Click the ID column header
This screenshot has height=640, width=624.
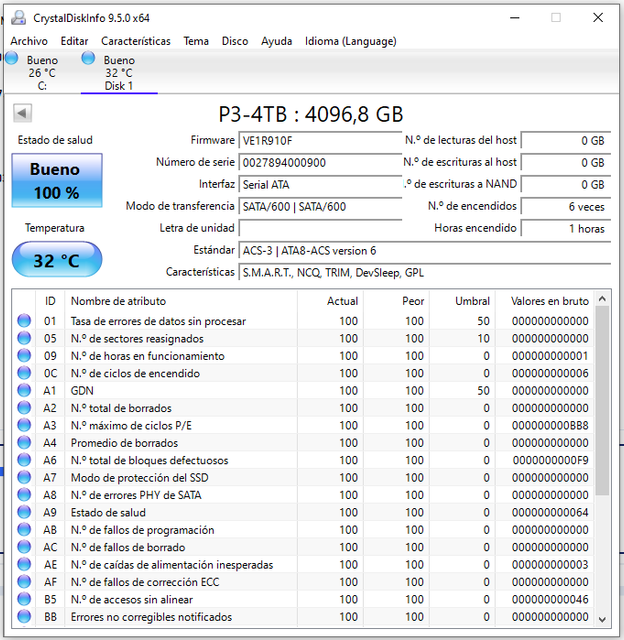pos(50,301)
